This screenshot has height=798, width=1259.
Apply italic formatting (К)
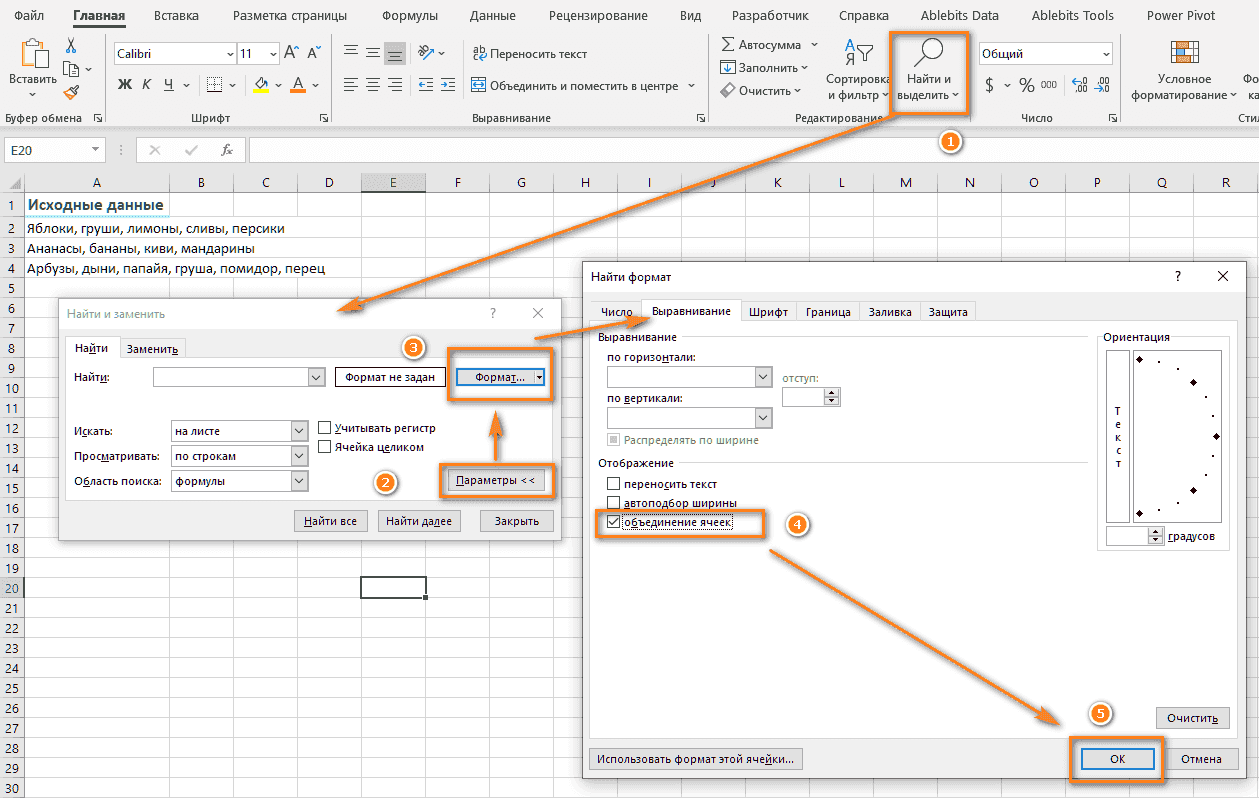[147, 85]
